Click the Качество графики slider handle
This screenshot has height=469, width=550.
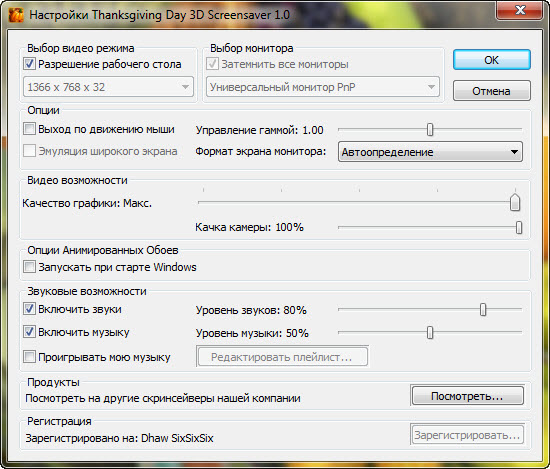(x=515, y=202)
